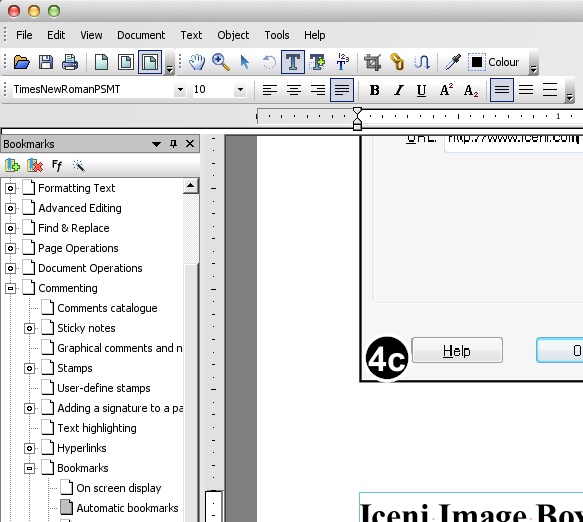Expand the Hyperlinks bookmark
The height and width of the screenshot is (522, 583).
(29, 448)
